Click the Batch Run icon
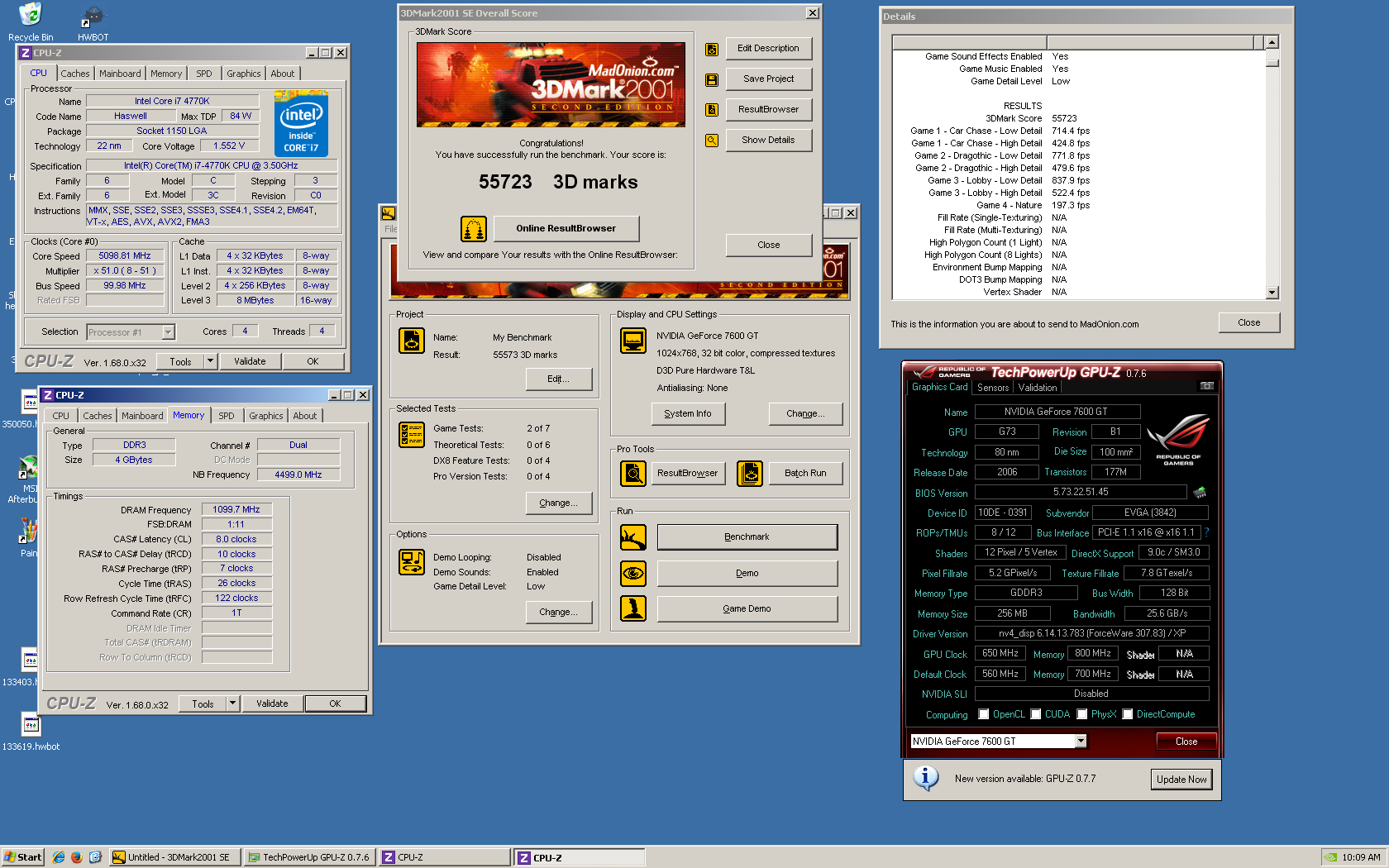1389x868 pixels. click(x=750, y=474)
